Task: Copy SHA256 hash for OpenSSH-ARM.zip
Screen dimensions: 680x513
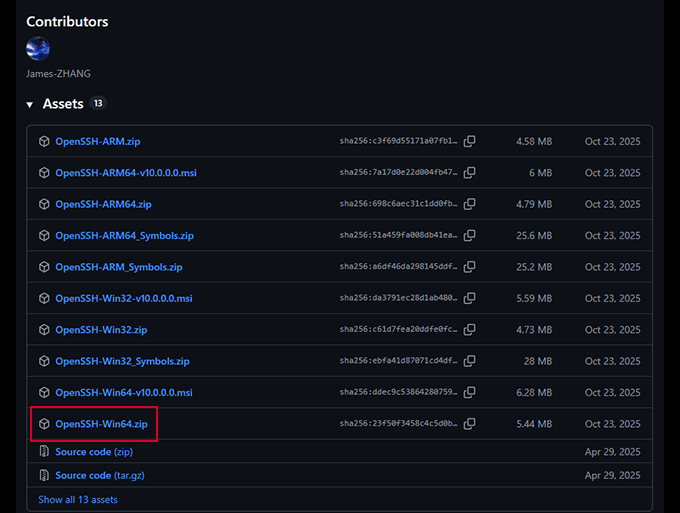Action: click(x=469, y=141)
